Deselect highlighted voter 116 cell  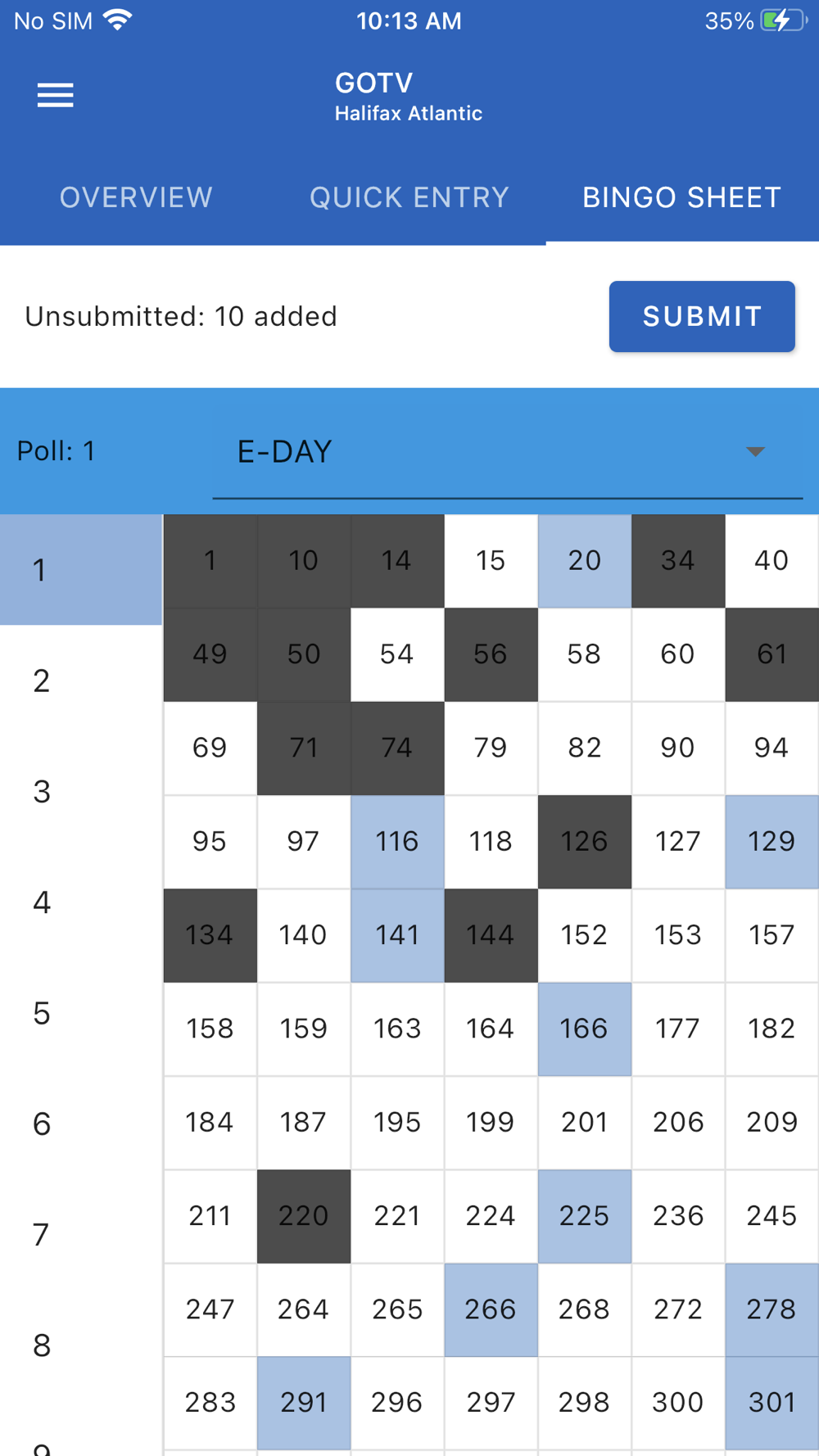click(x=397, y=841)
